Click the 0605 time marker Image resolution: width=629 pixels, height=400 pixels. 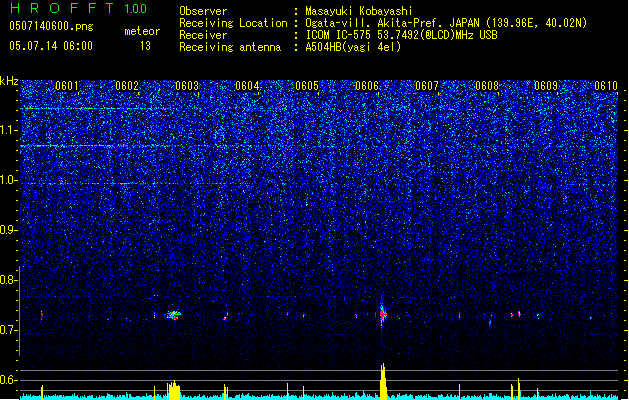click(307, 86)
